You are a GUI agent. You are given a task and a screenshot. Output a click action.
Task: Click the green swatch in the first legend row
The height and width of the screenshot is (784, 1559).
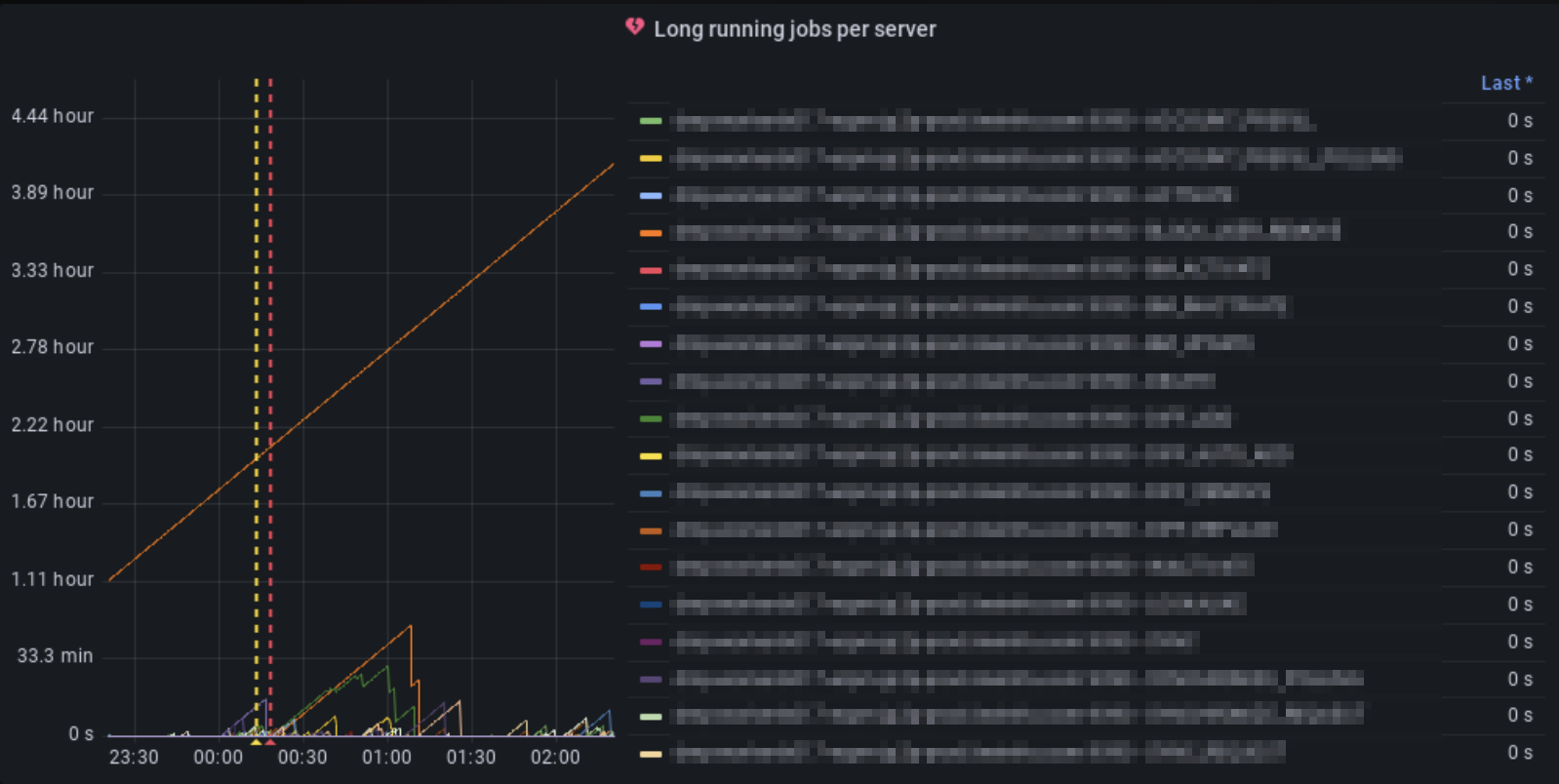pyautogui.click(x=651, y=121)
